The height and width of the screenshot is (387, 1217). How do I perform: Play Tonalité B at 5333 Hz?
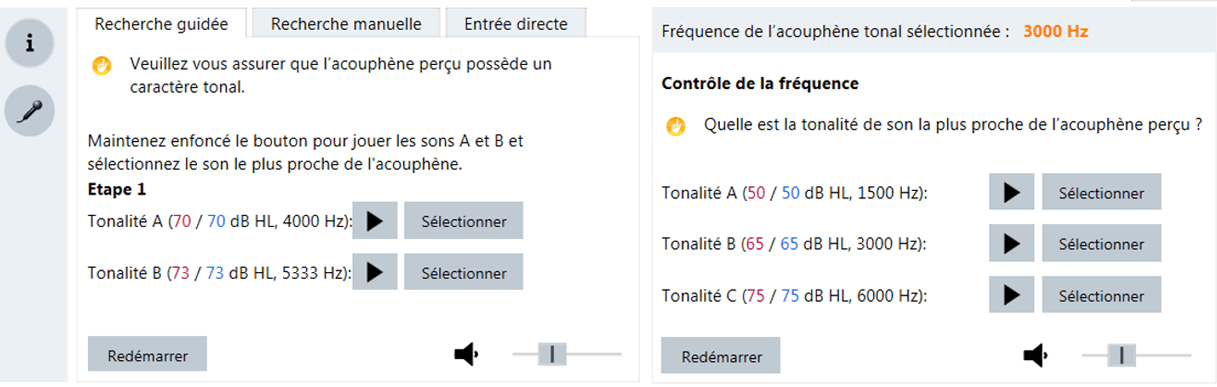click(375, 273)
